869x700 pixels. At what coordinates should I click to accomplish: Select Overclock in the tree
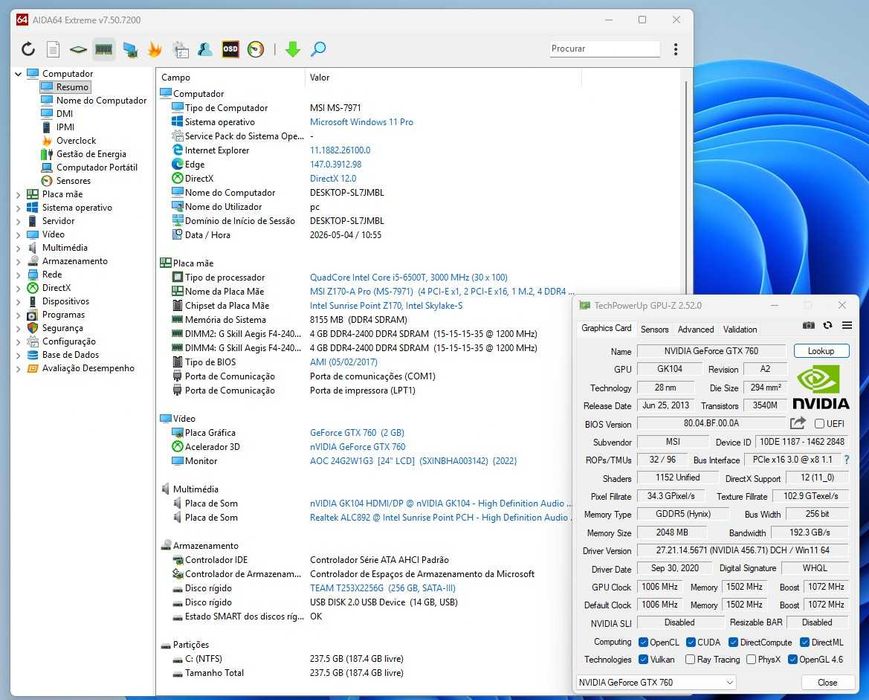(x=76, y=141)
